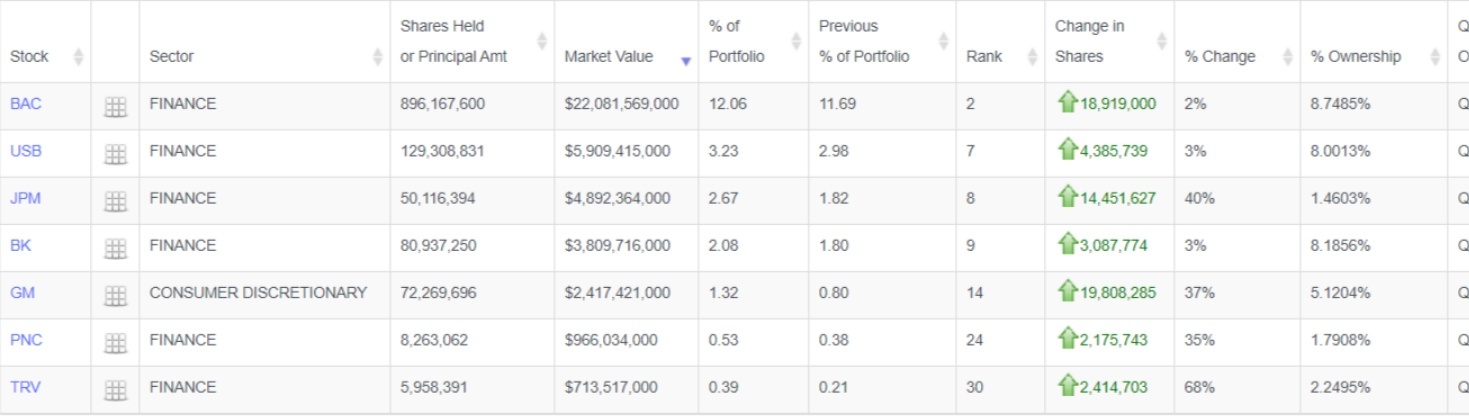The height and width of the screenshot is (418, 1469).
Task: Click the table icon beside PNC
Action: (x=115, y=342)
